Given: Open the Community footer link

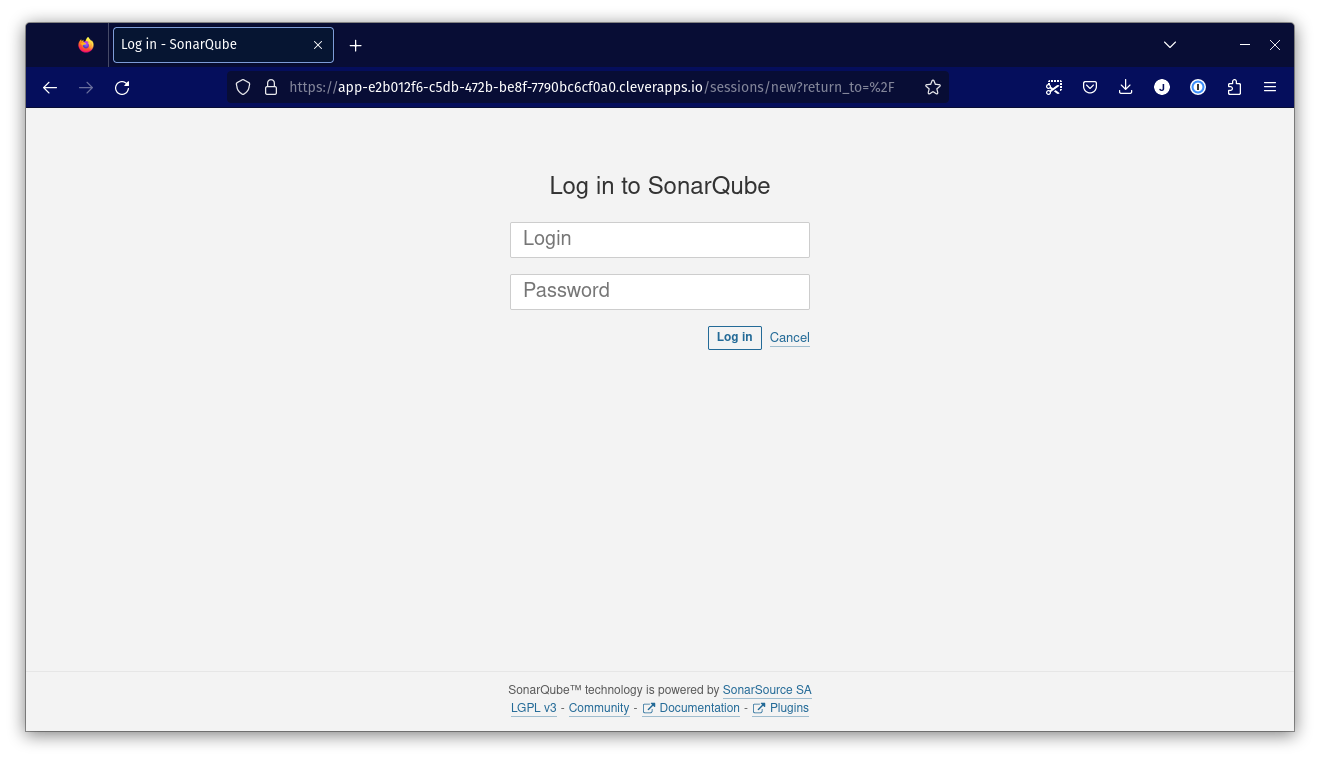Looking at the screenshot, I should coord(599,708).
